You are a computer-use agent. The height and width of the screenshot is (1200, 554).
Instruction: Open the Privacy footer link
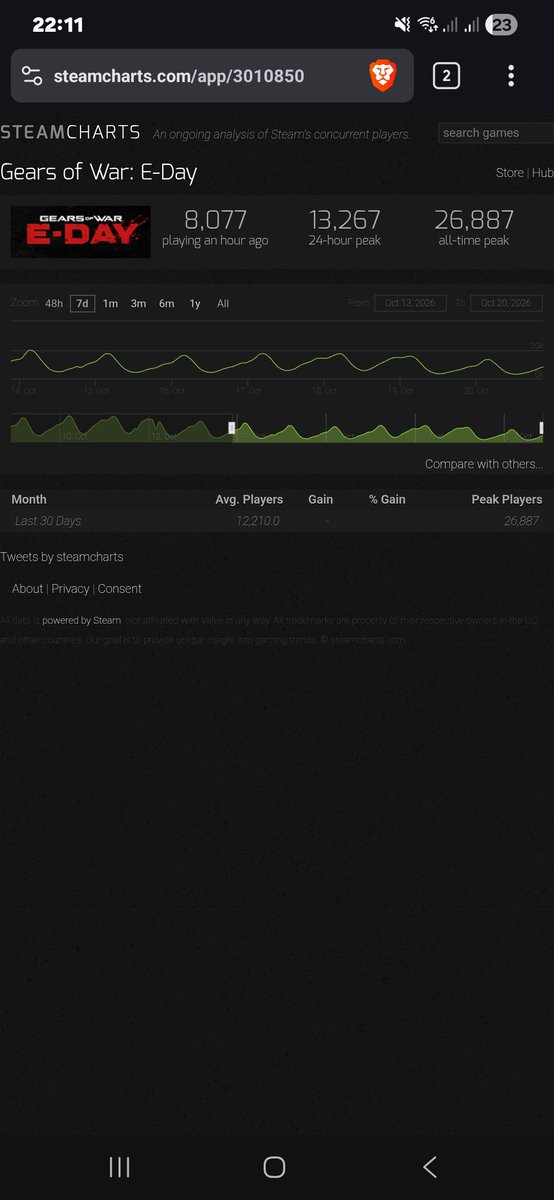(70, 589)
